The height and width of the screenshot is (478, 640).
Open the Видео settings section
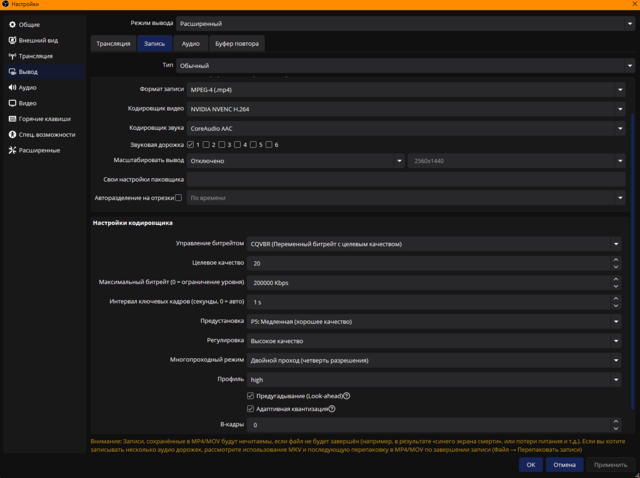[28, 103]
